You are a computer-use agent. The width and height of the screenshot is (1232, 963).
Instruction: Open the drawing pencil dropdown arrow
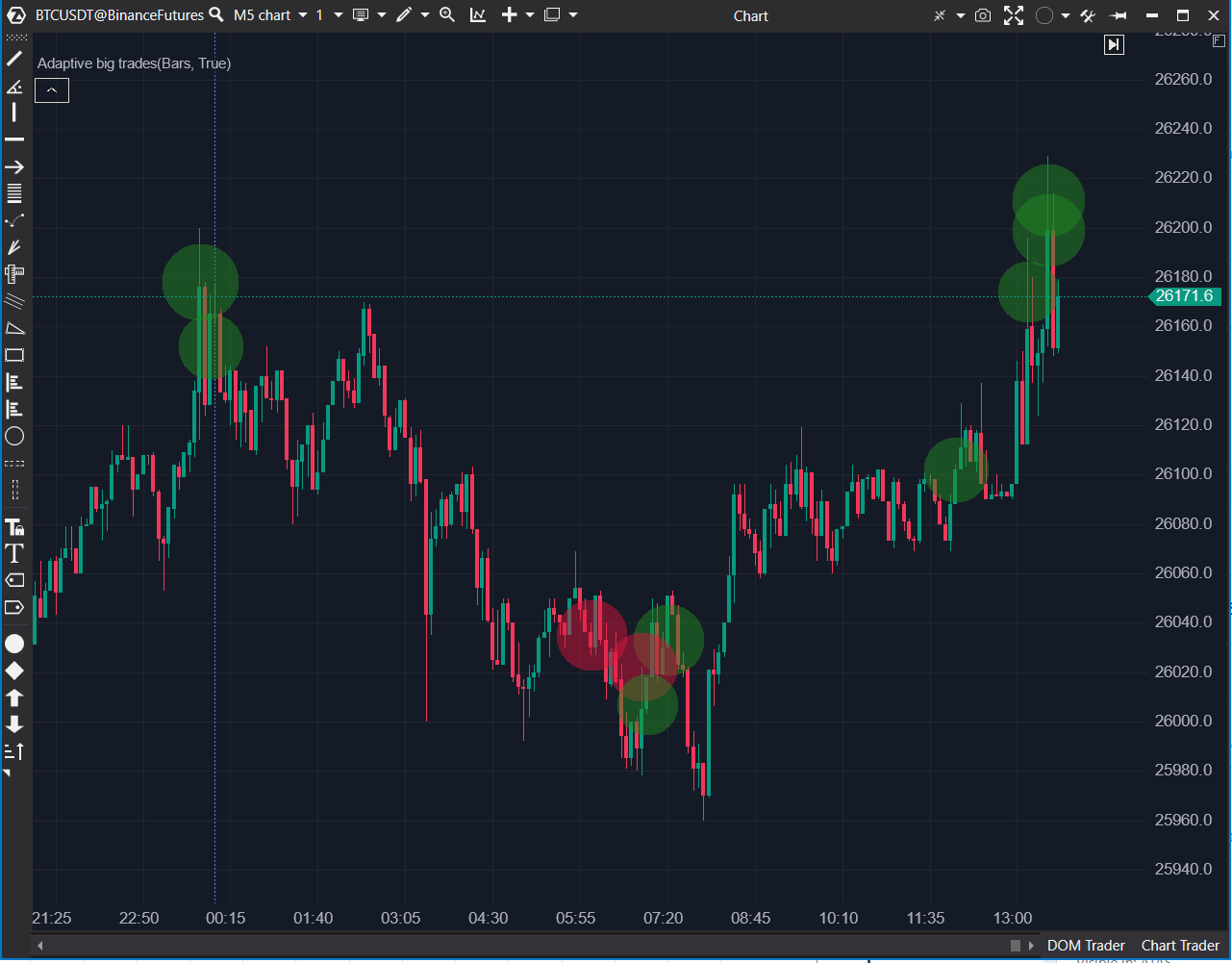pyautogui.click(x=423, y=14)
